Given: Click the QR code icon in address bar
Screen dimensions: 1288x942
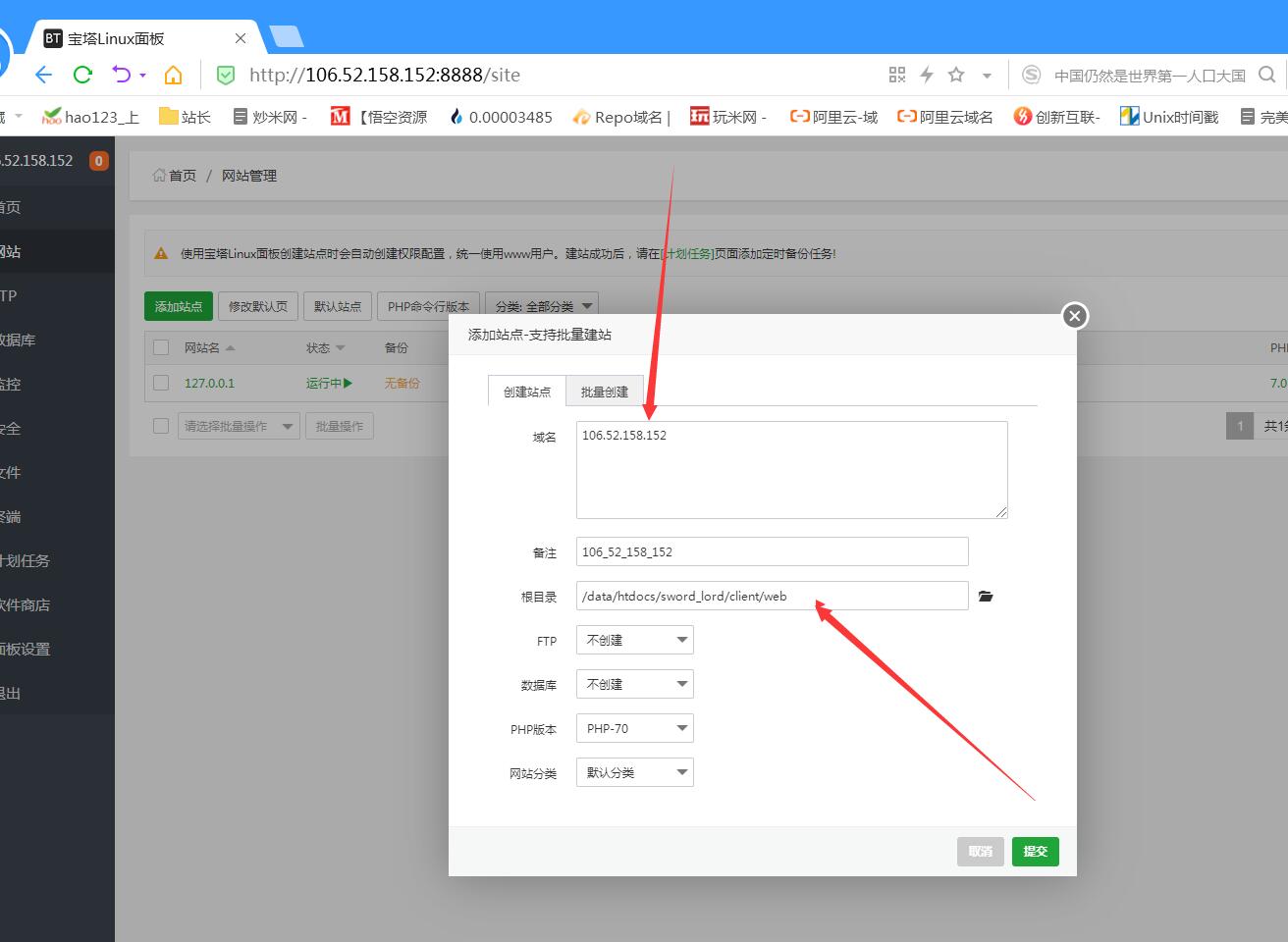Looking at the screenshot, I should 897,75.
